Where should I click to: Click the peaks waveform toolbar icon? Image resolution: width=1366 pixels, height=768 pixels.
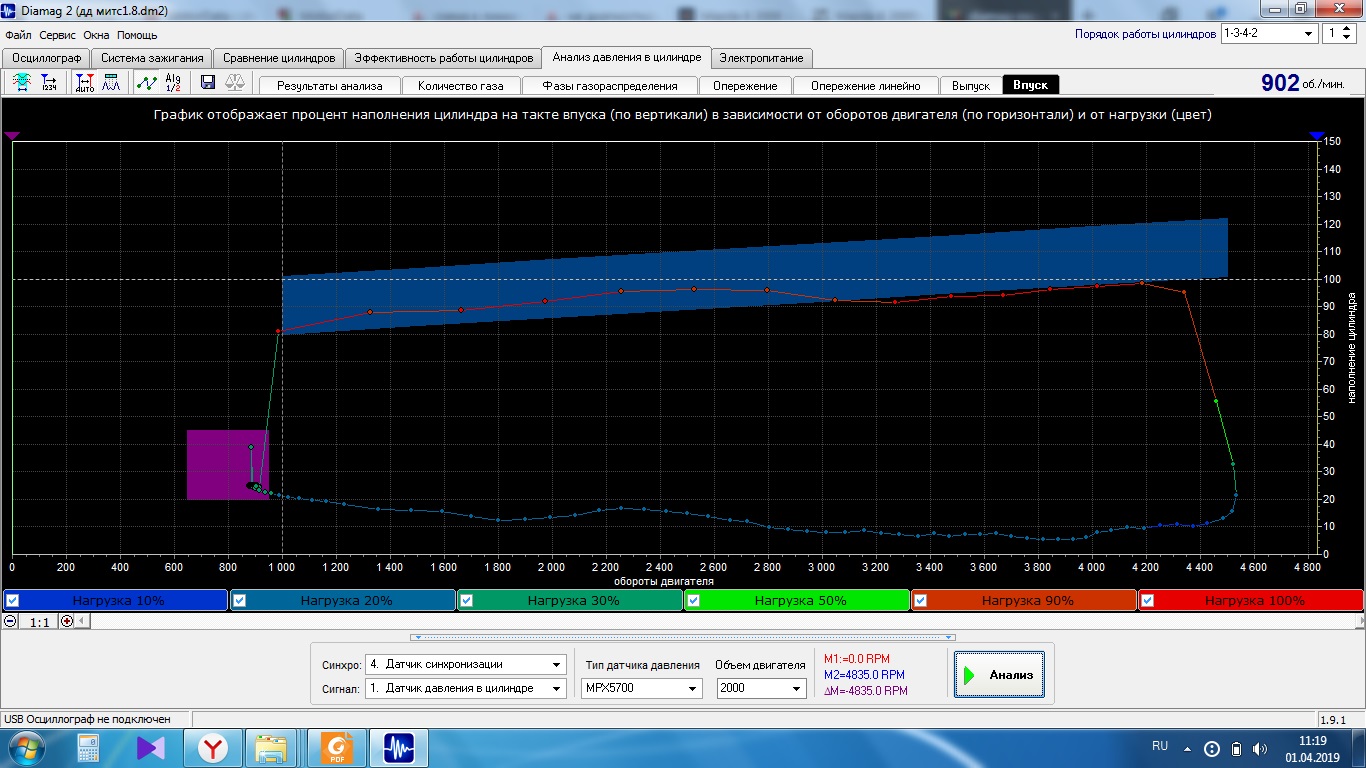(x=112, y=83)
